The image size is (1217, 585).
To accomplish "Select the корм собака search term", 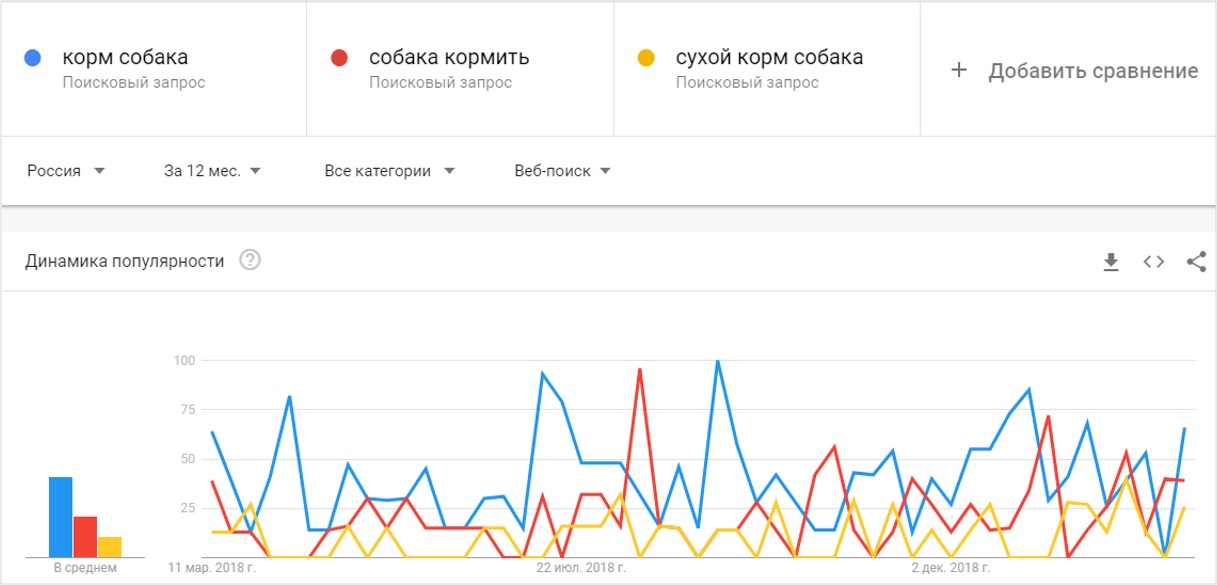I will pyautogui.click(x=125, y=58).
